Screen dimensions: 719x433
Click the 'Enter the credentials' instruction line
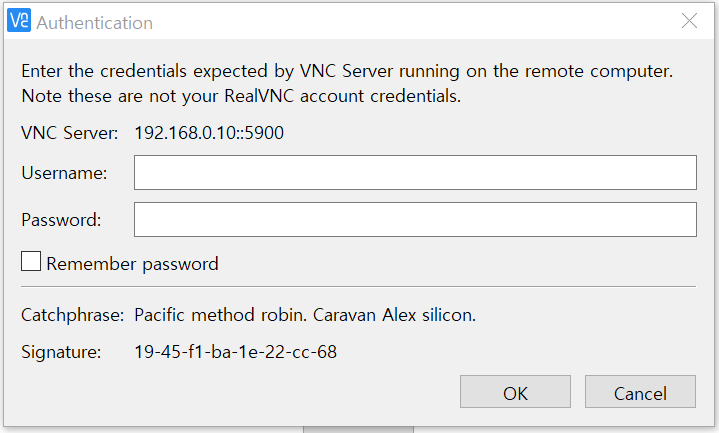click(x=346, y=72)
